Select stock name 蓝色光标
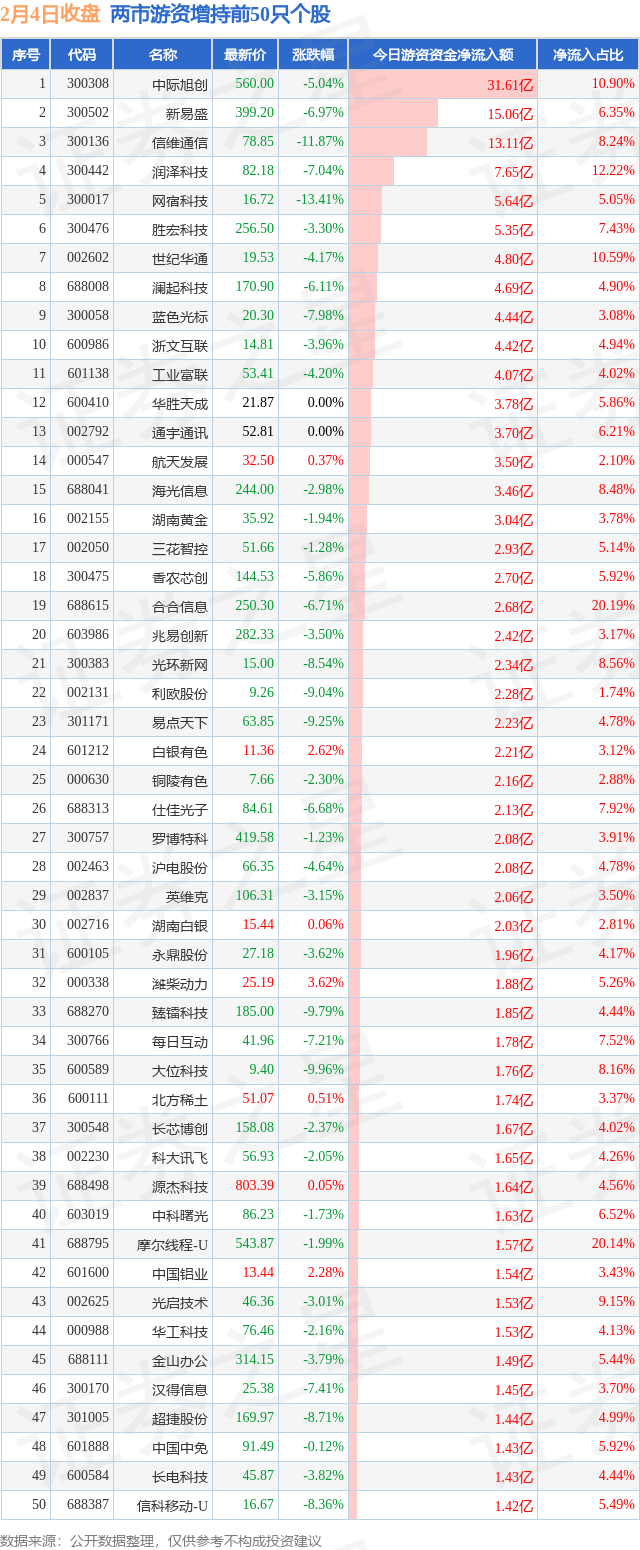This screenshot has height=1550, width=640. coord(180,316)
